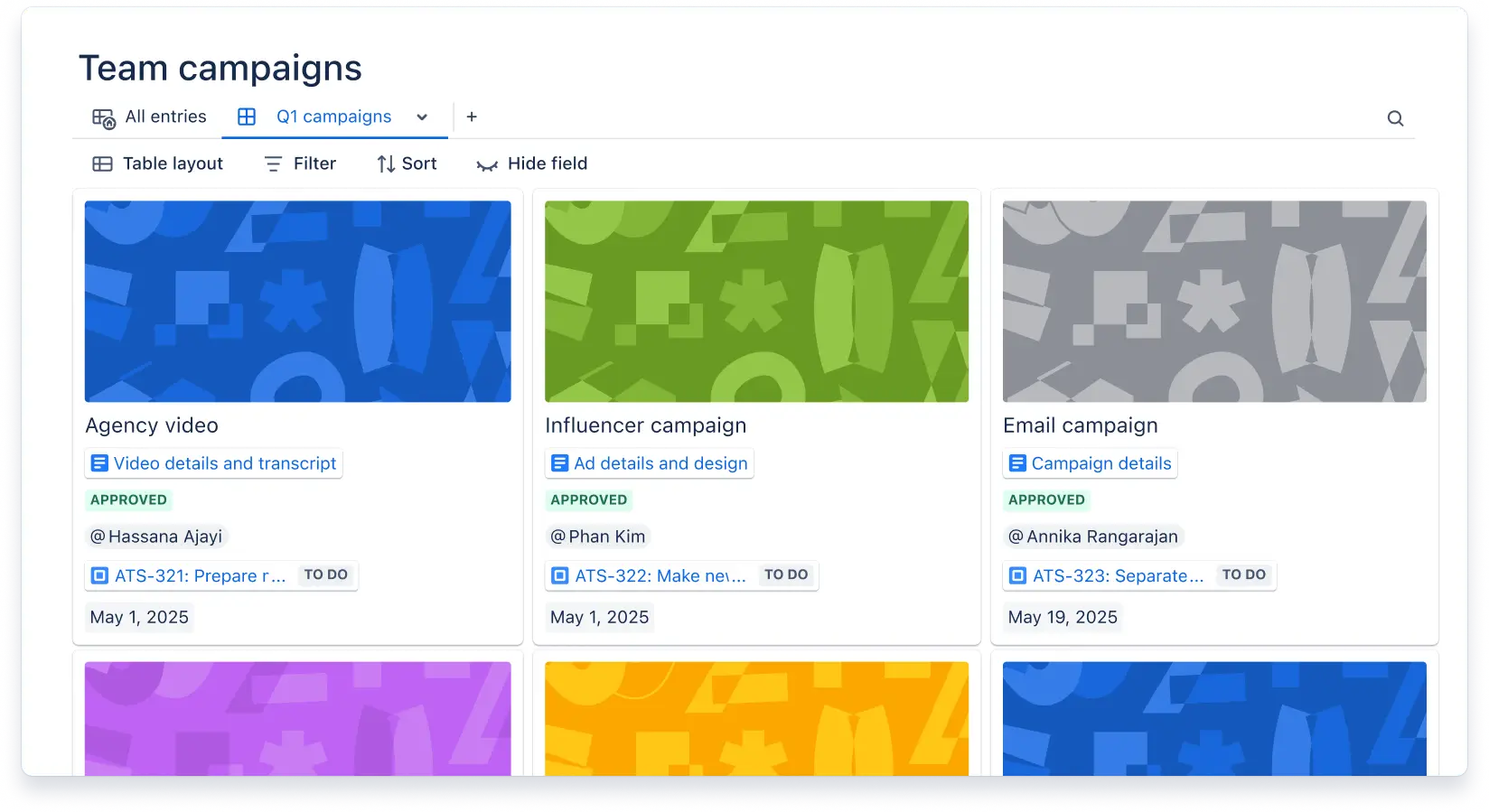
Task: Click the Q1 campaigns grid icon
Action: (x=247, y=117)
